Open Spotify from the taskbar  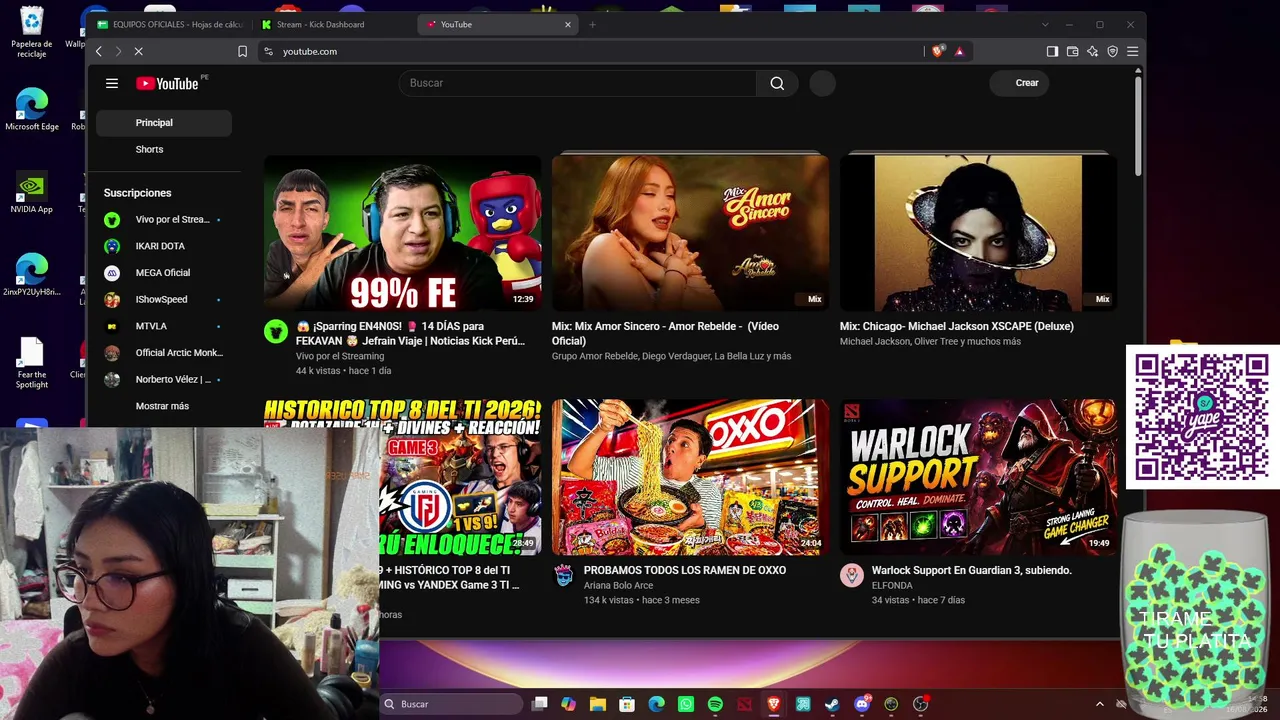point(715,704)
